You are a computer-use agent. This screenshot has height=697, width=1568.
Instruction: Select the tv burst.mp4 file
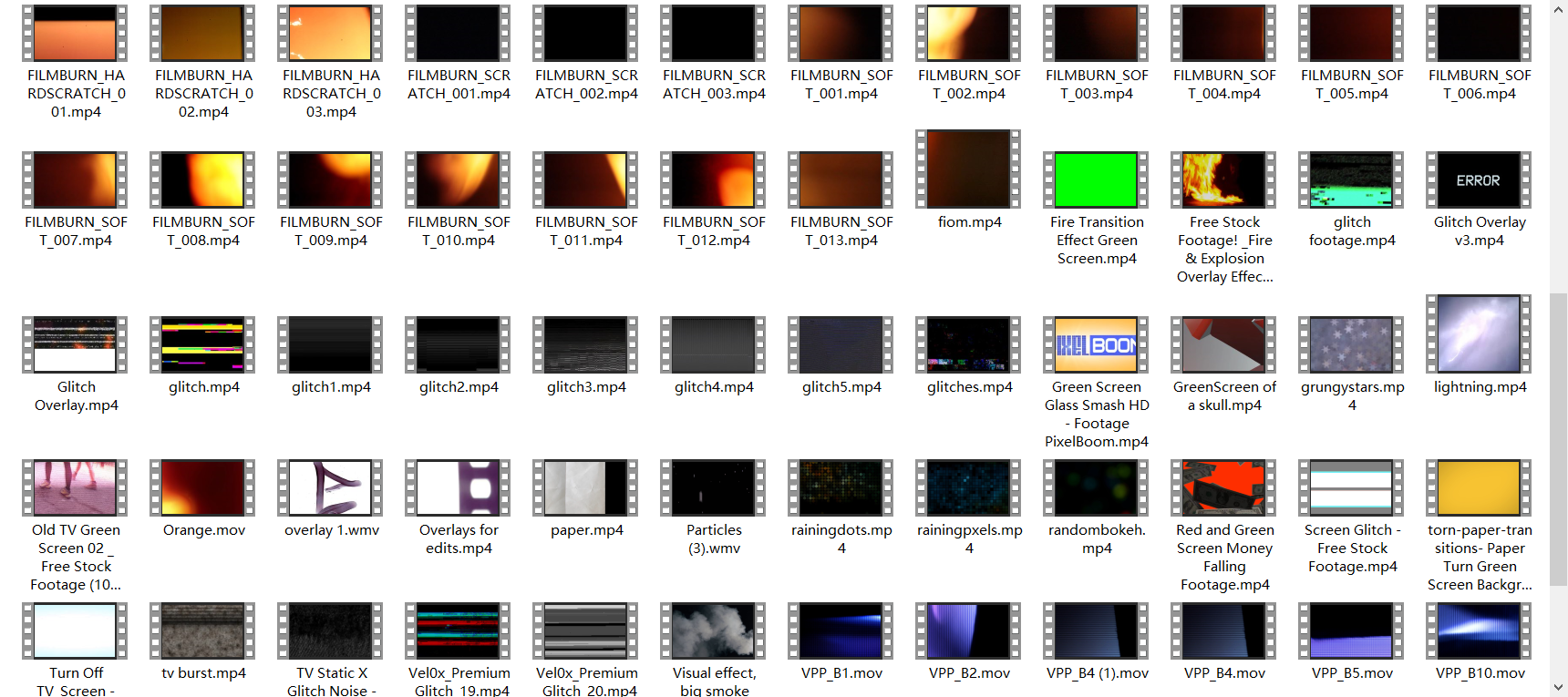202,631
